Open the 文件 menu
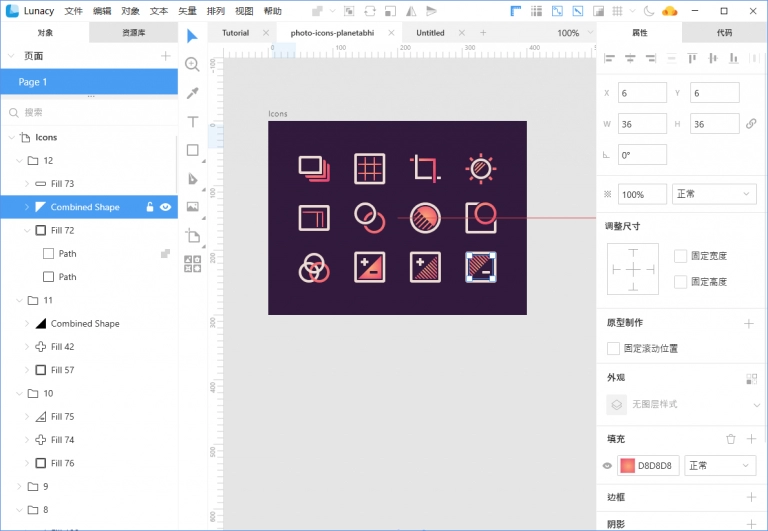Viewport: 768px width, 531px height. pyautogui.click(x=73, y=11)
